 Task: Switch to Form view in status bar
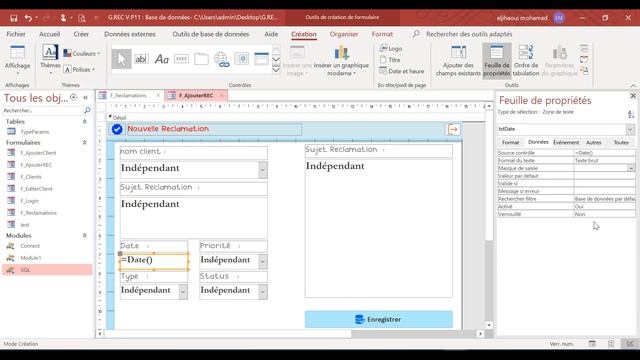pos(592,344)
